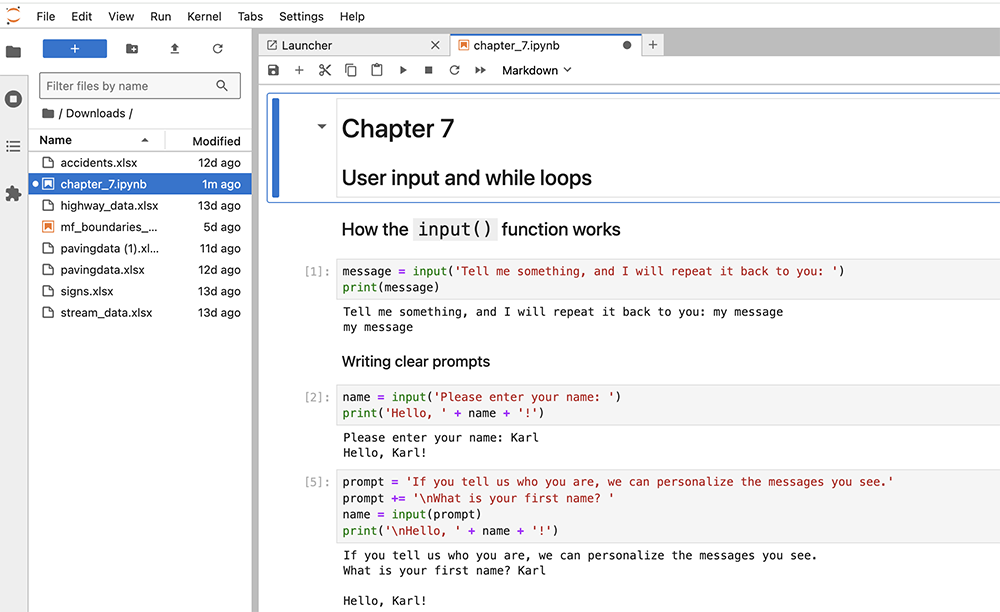Select stream_data.xlsx file
The height and width of the screenshot is (612, 1000).
click(140, 312)
